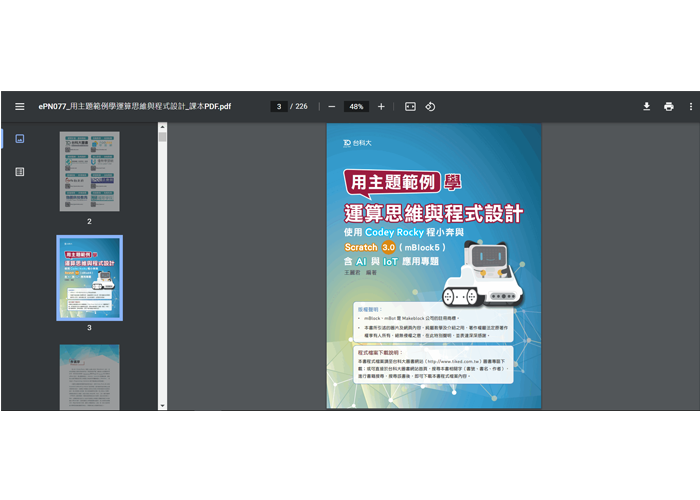Click the zoom in plus icon
The height and width of the screenshot is (500, 700).
coord(381,106)
